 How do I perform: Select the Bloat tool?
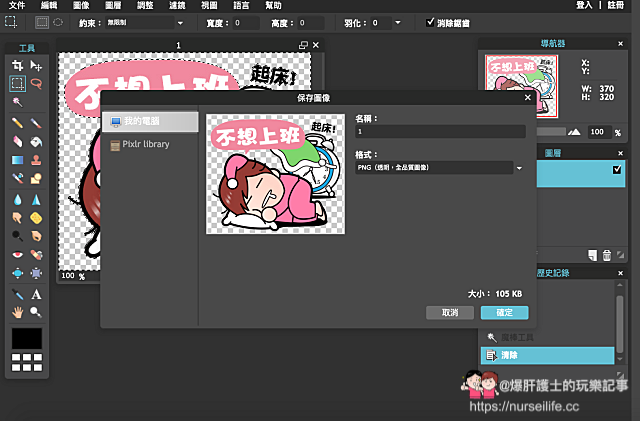pos(17,273)
